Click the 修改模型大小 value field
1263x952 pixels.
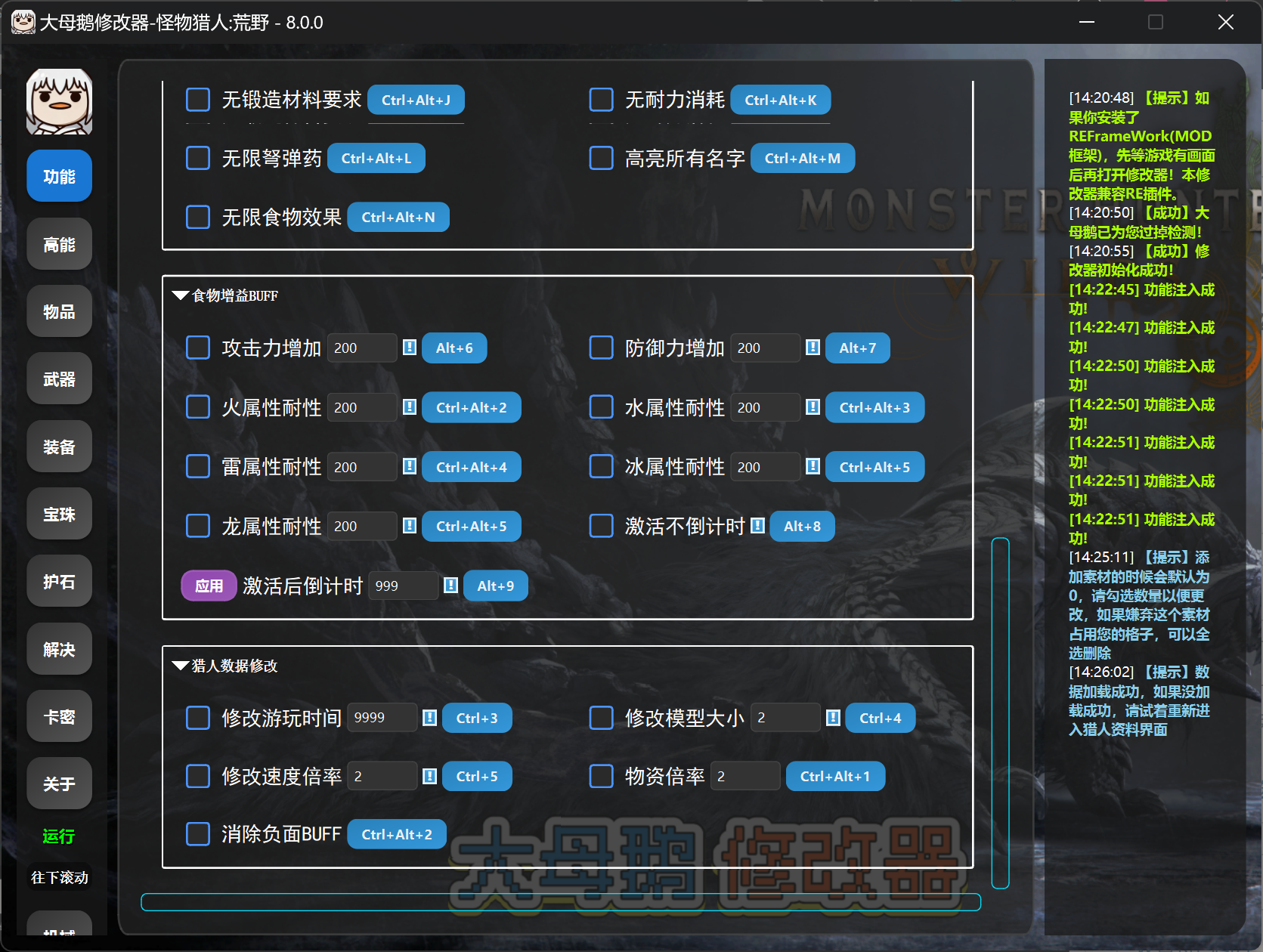click(x=785, y=718)
